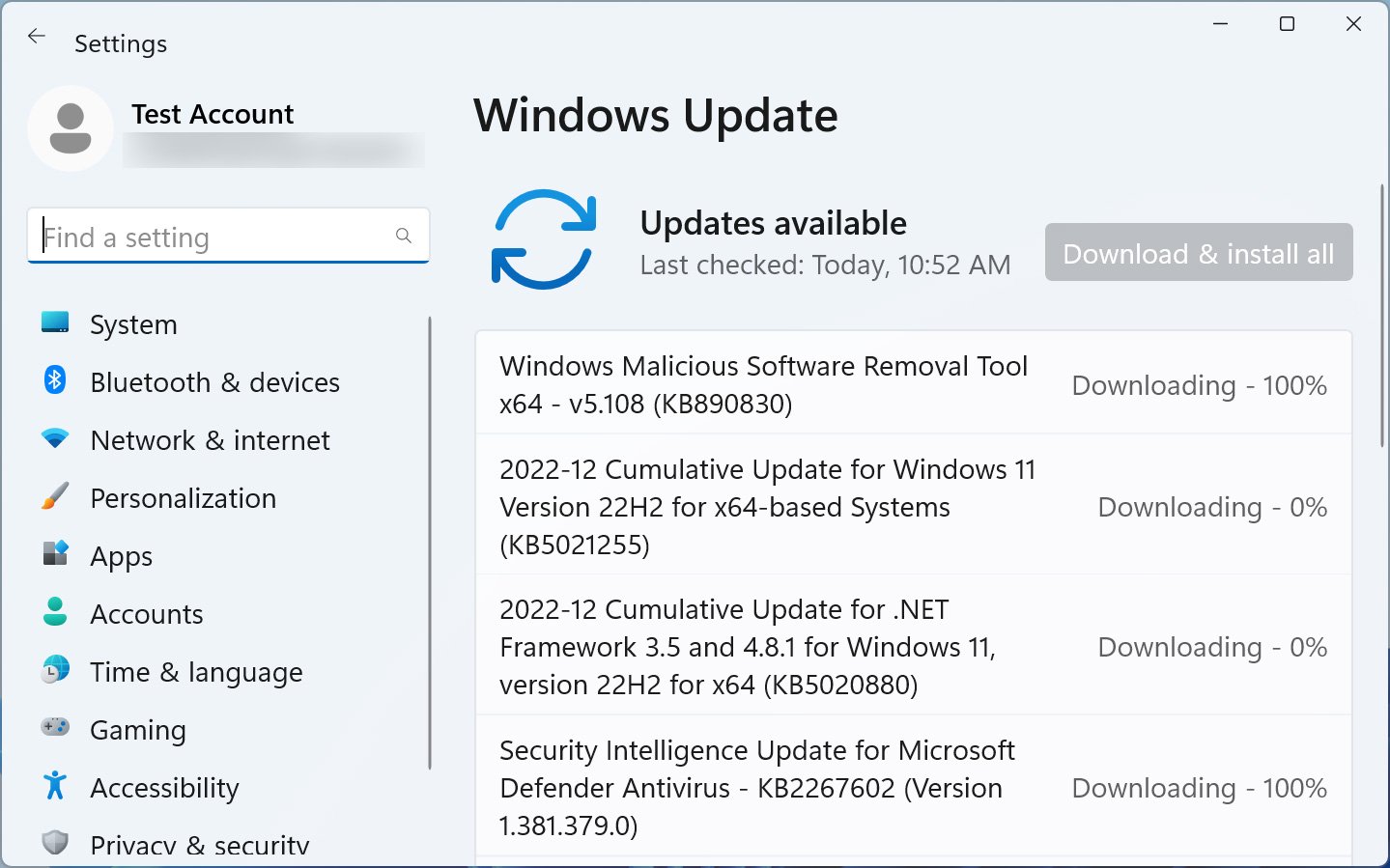Maximize the Settings window
The width and height of the screenshot is (1390, 868).
click(x=1287, y=24)
